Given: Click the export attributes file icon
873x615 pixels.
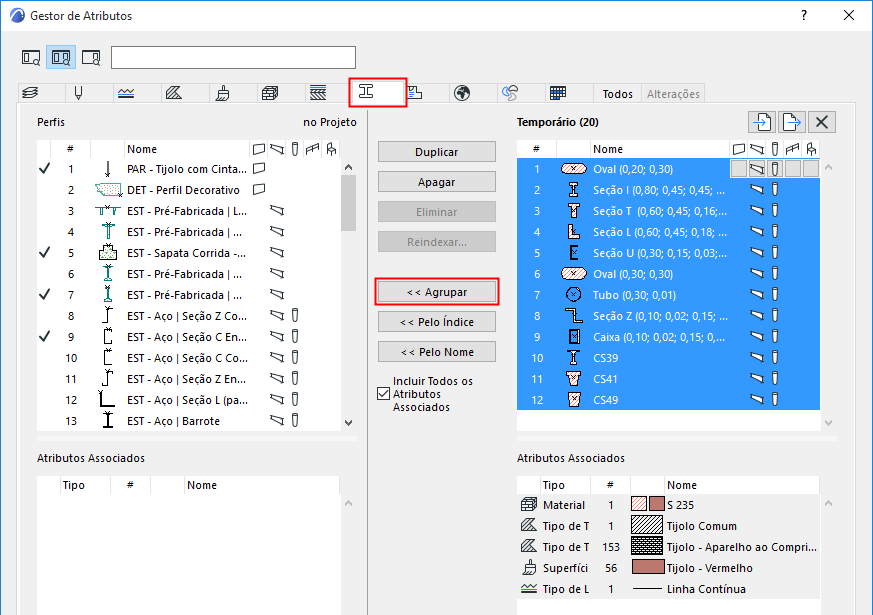Looking at the screenshot, I should click(x=792, y=122).
